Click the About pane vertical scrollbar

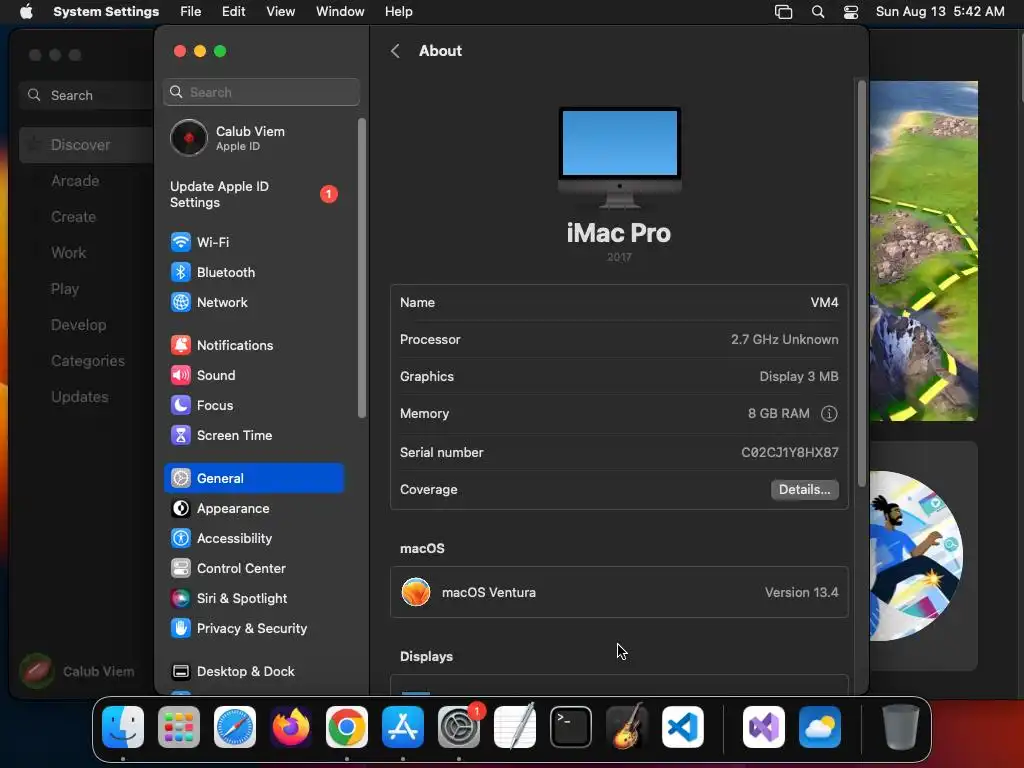(x=862, y=283)
